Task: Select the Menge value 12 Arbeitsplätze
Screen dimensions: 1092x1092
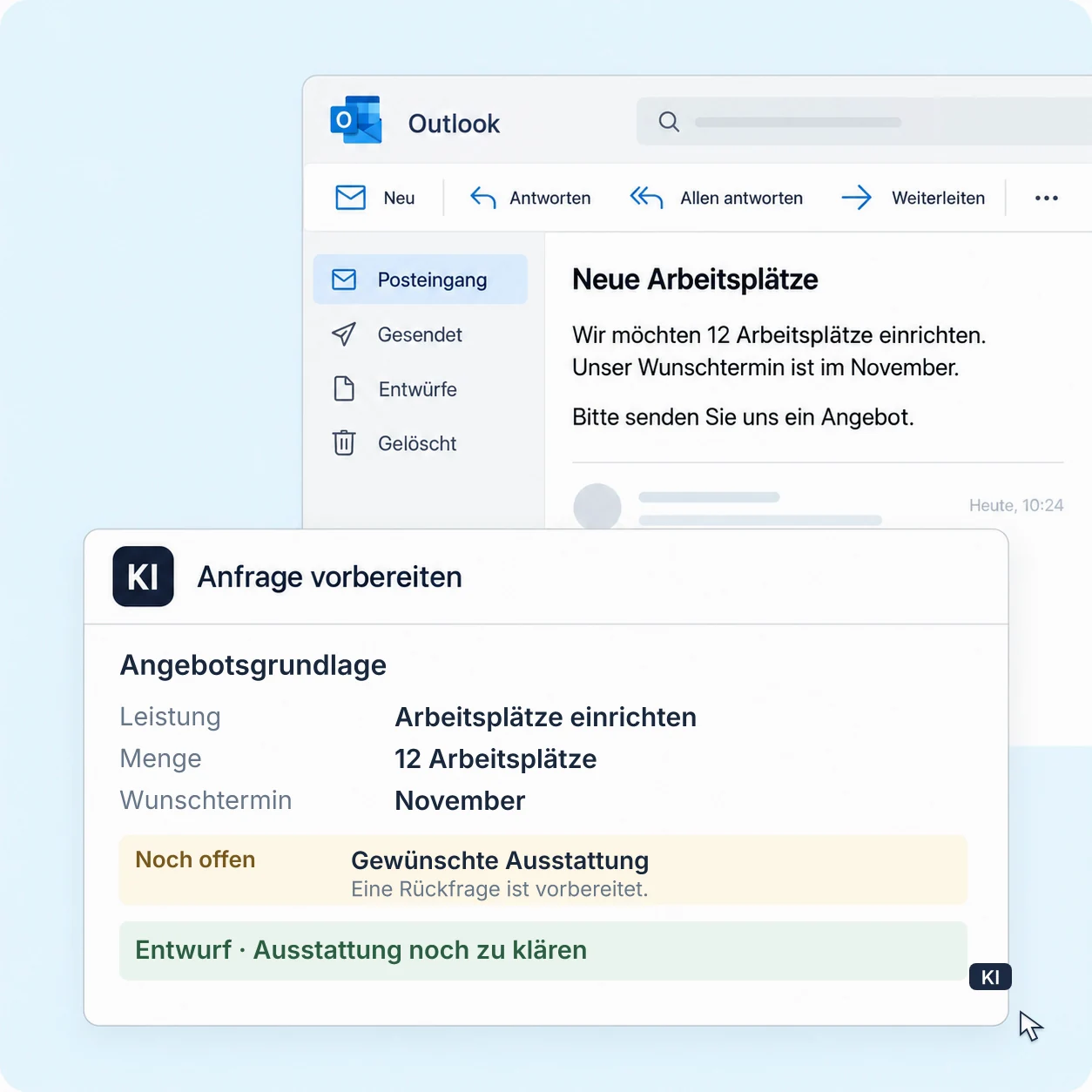Action: pyautogui.click(x=495, y=758)
